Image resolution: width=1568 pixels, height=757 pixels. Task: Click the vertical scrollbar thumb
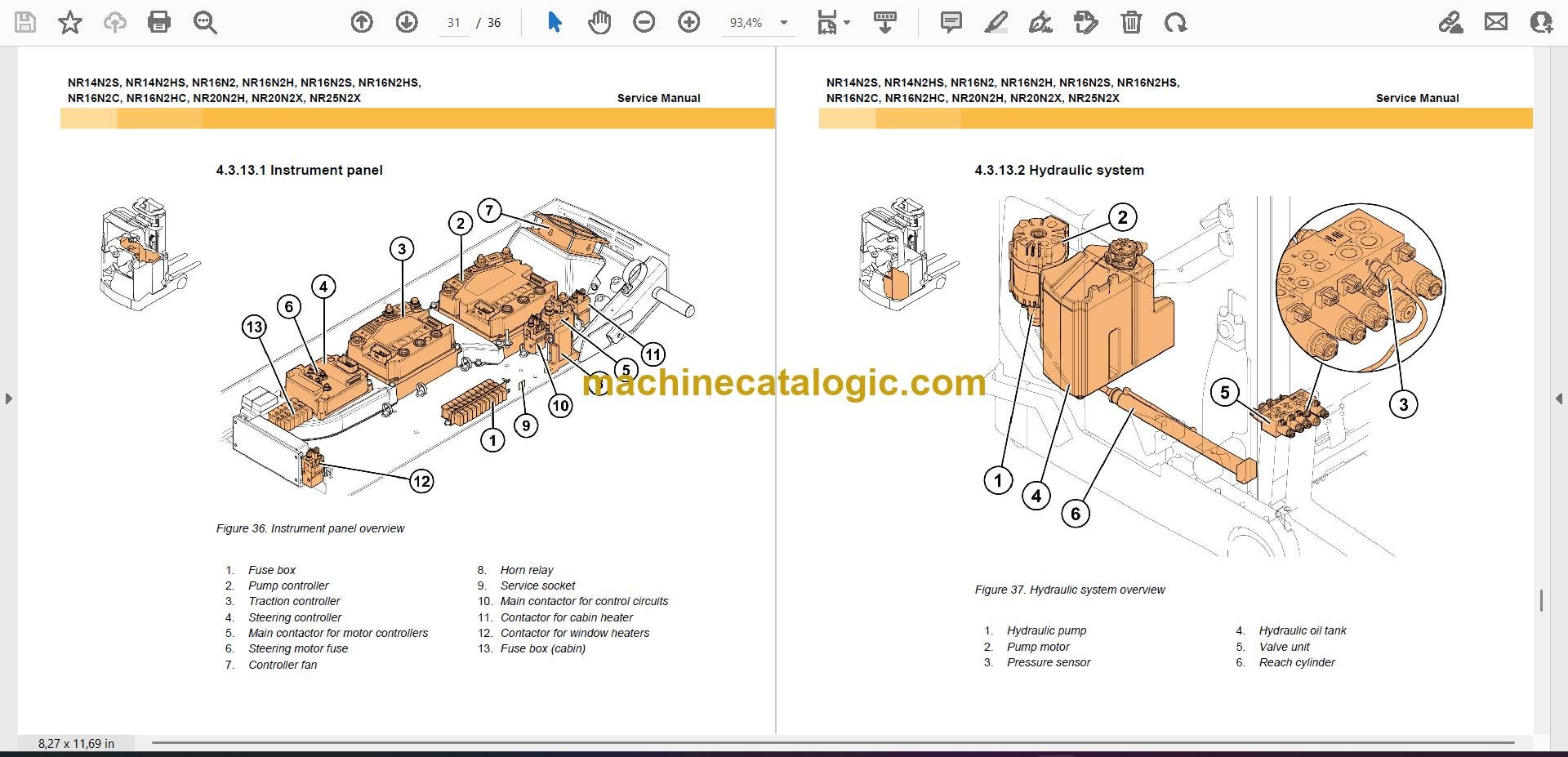coord(1541,601)
